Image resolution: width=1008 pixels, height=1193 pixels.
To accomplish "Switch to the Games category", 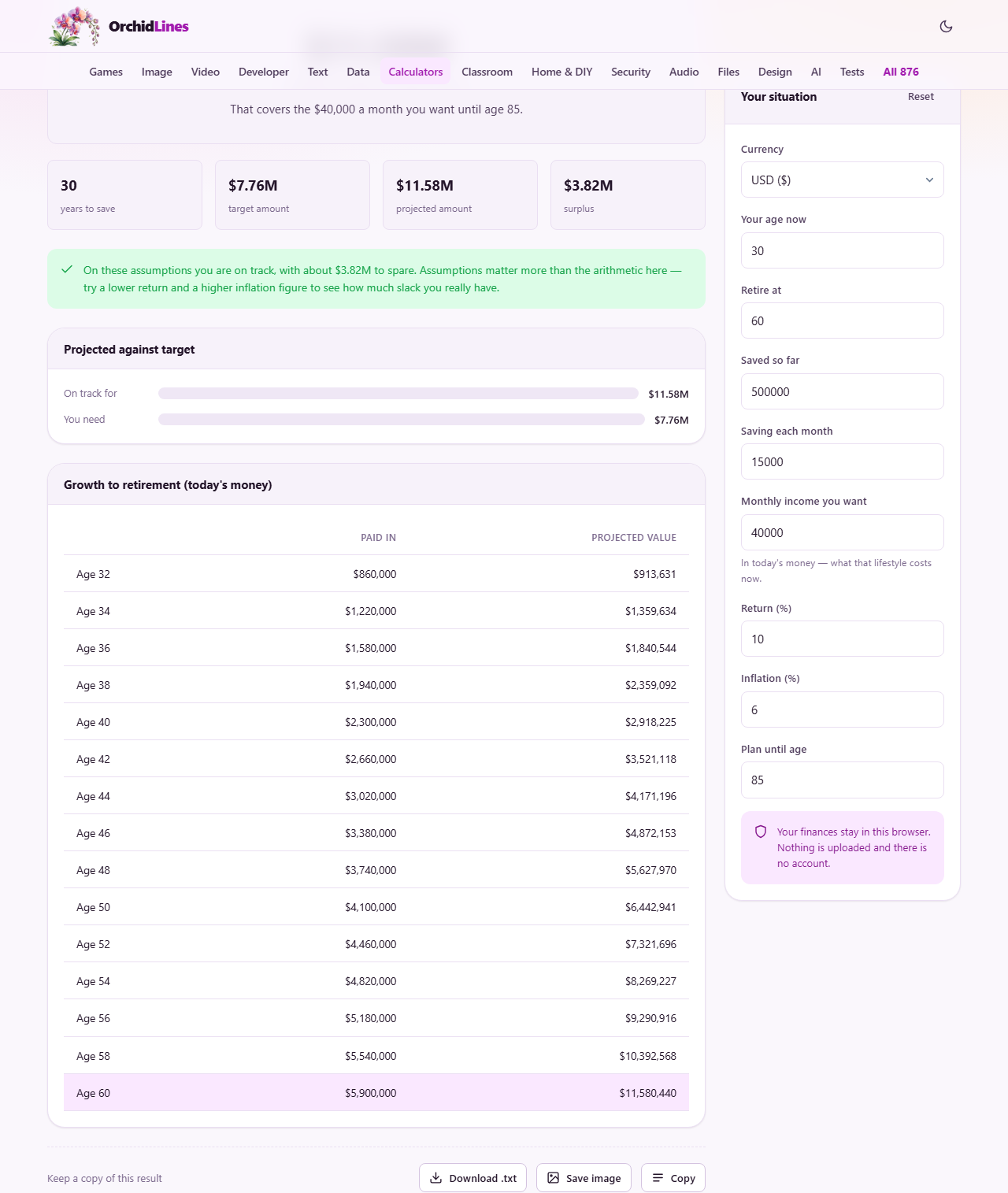I will click(106, 72).
